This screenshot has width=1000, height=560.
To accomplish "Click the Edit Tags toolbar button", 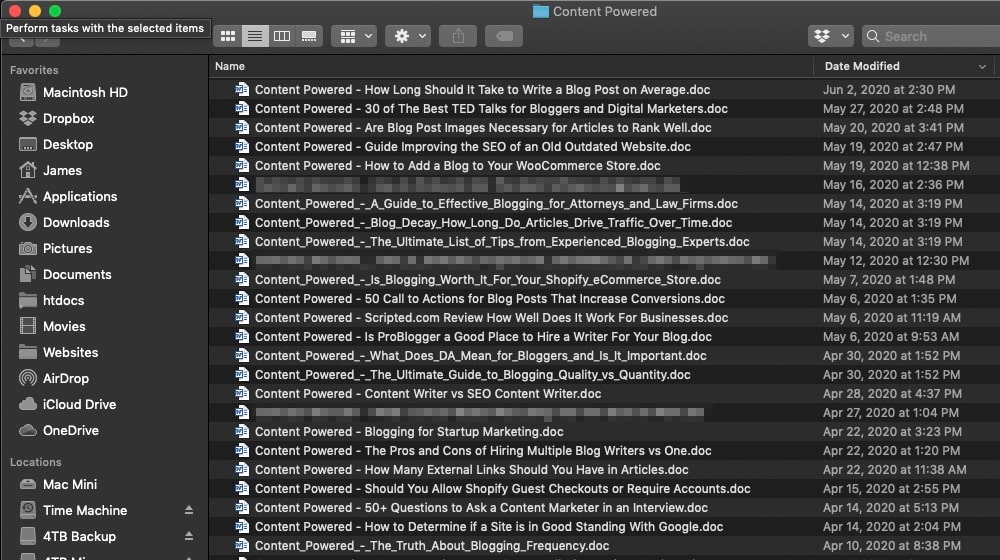I will [x=504, y=36].
